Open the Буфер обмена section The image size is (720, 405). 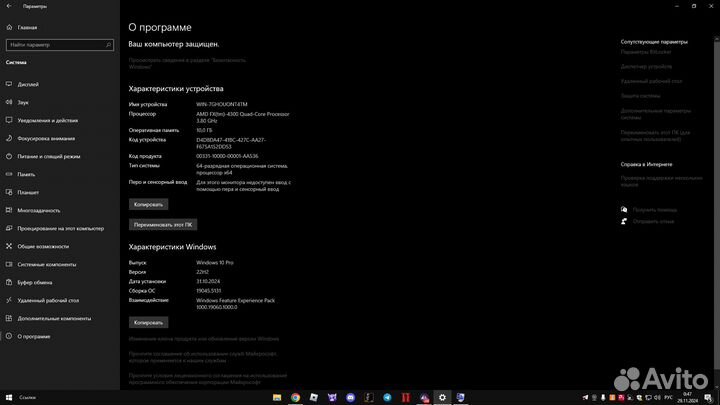coord(35,282)
